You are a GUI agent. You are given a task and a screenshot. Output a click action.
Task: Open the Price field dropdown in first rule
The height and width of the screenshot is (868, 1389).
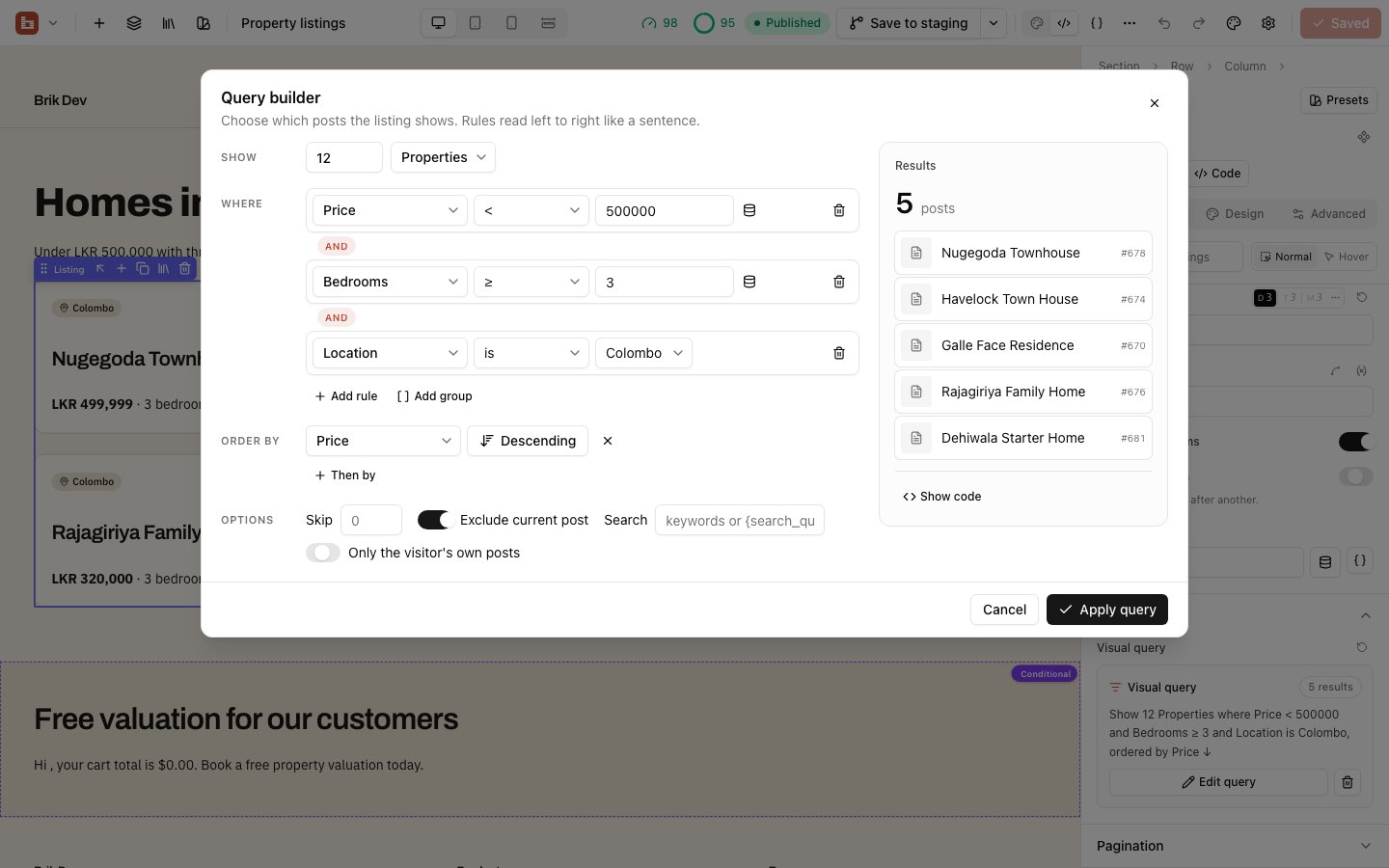(x=390, y=210)
